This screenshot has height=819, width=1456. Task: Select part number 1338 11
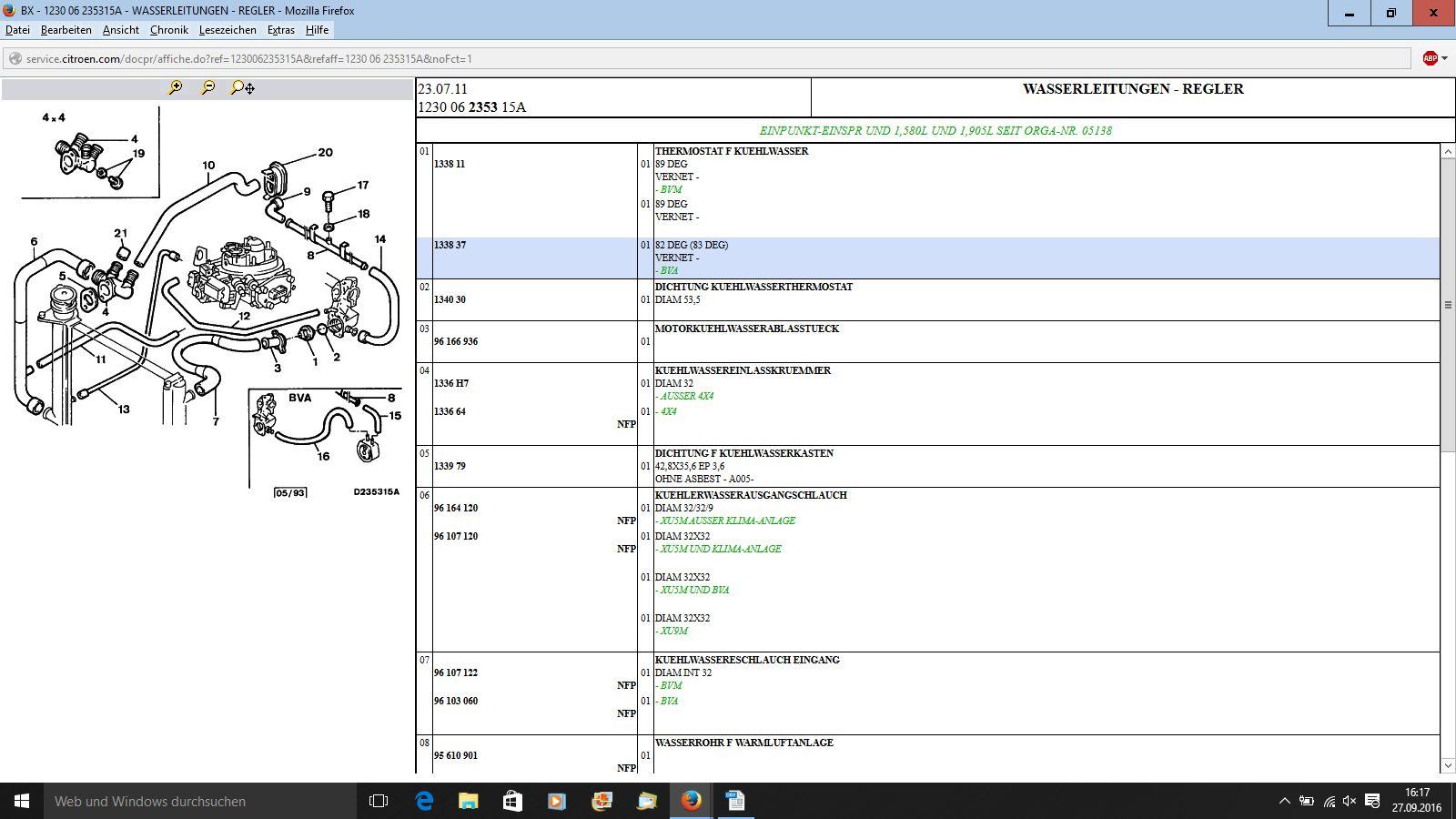pos(450,164)
